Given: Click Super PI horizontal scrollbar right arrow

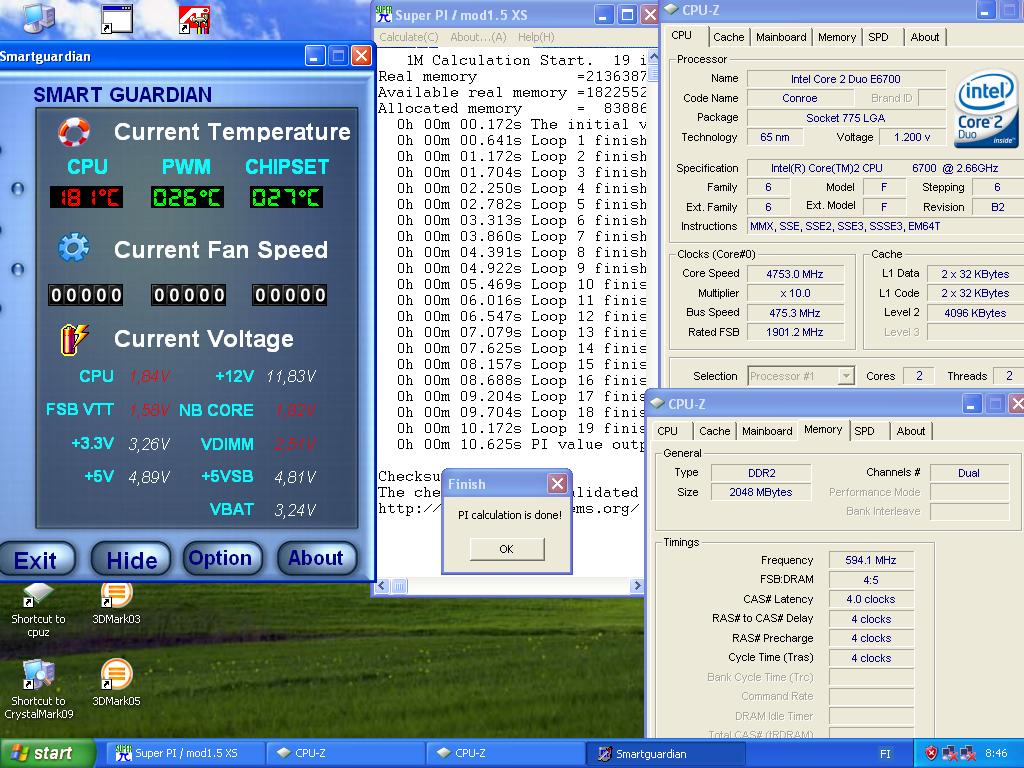Looking at the screenshot, I should click(637, 586).
